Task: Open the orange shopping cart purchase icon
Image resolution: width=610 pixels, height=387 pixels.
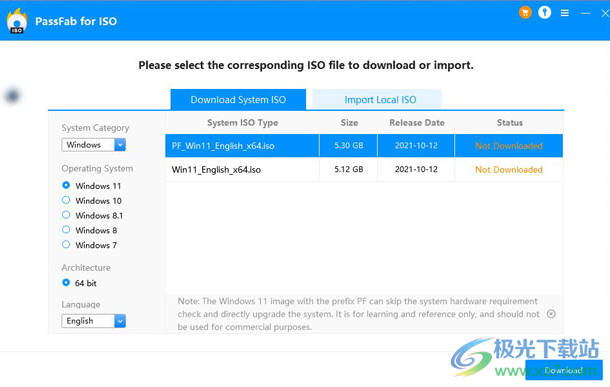Action: 525,13
